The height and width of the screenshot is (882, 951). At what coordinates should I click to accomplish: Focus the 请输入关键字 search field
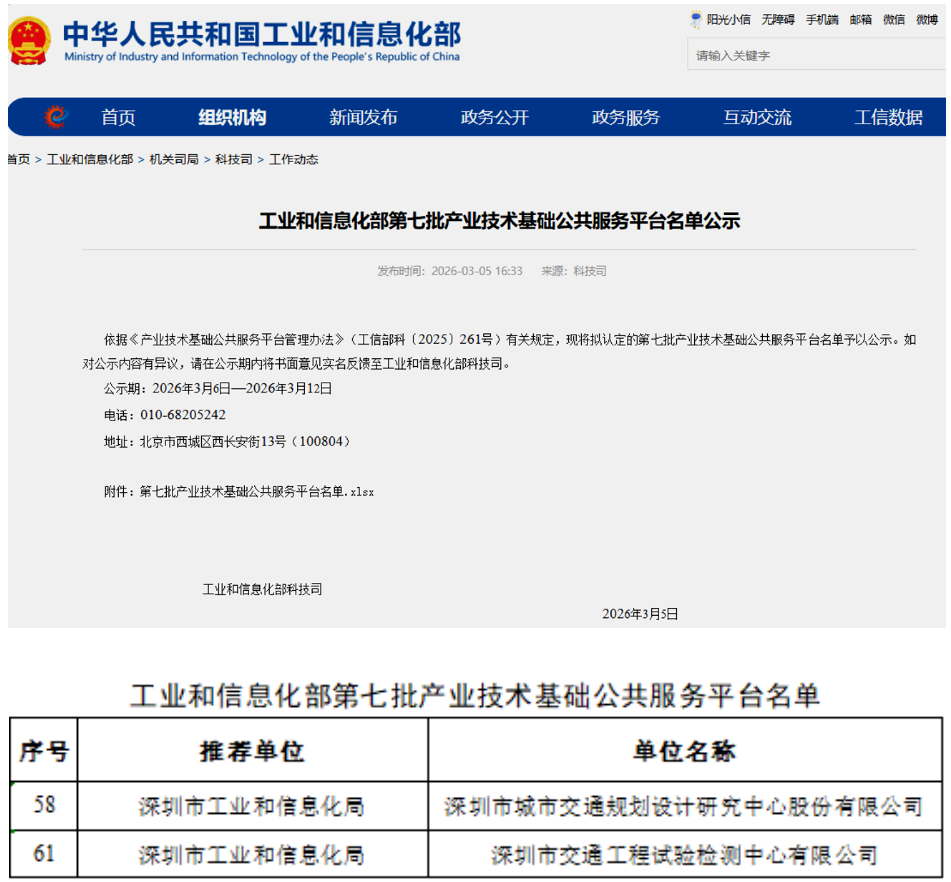[x=816, y=55]
